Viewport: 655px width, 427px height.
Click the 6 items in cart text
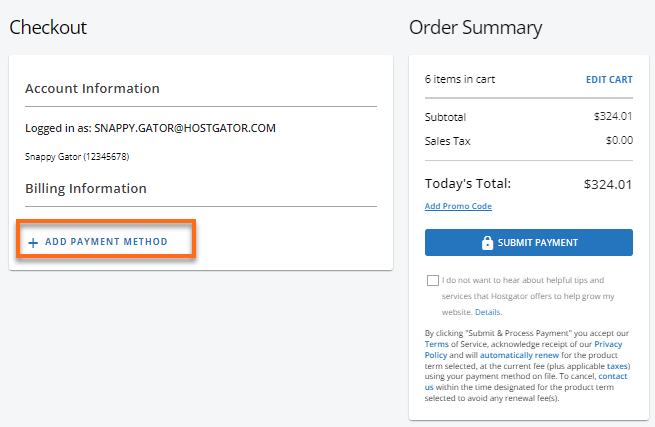click(x=460, y=79)
